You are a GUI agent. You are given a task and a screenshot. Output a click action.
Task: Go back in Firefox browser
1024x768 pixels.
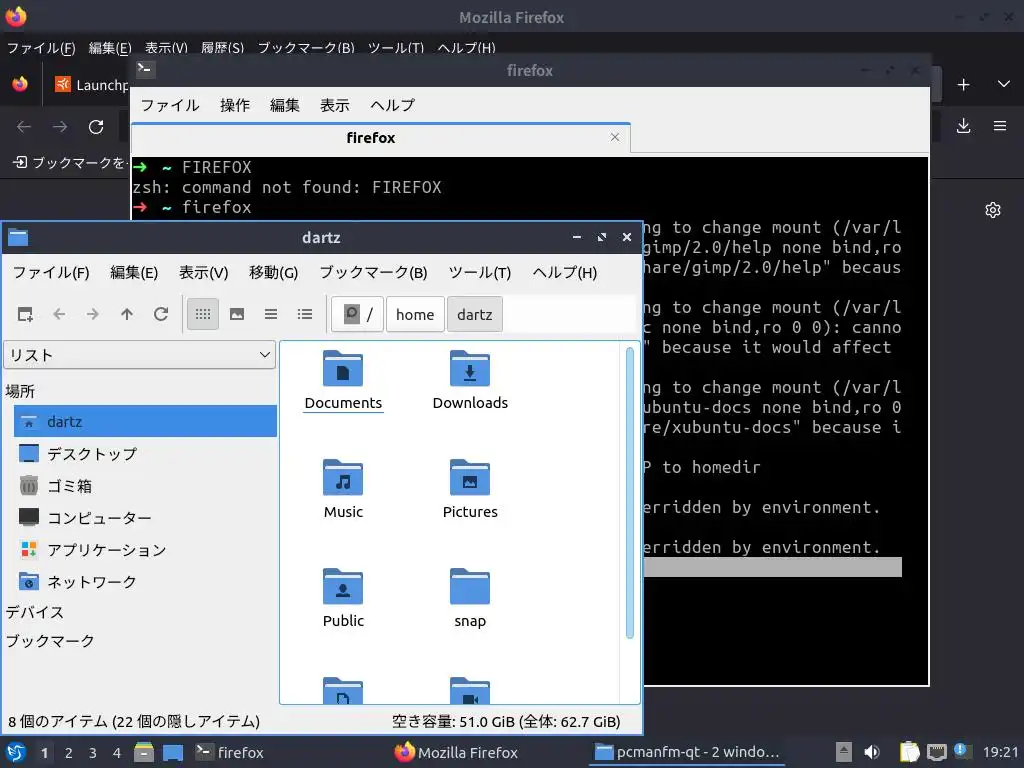pos(24,127)
